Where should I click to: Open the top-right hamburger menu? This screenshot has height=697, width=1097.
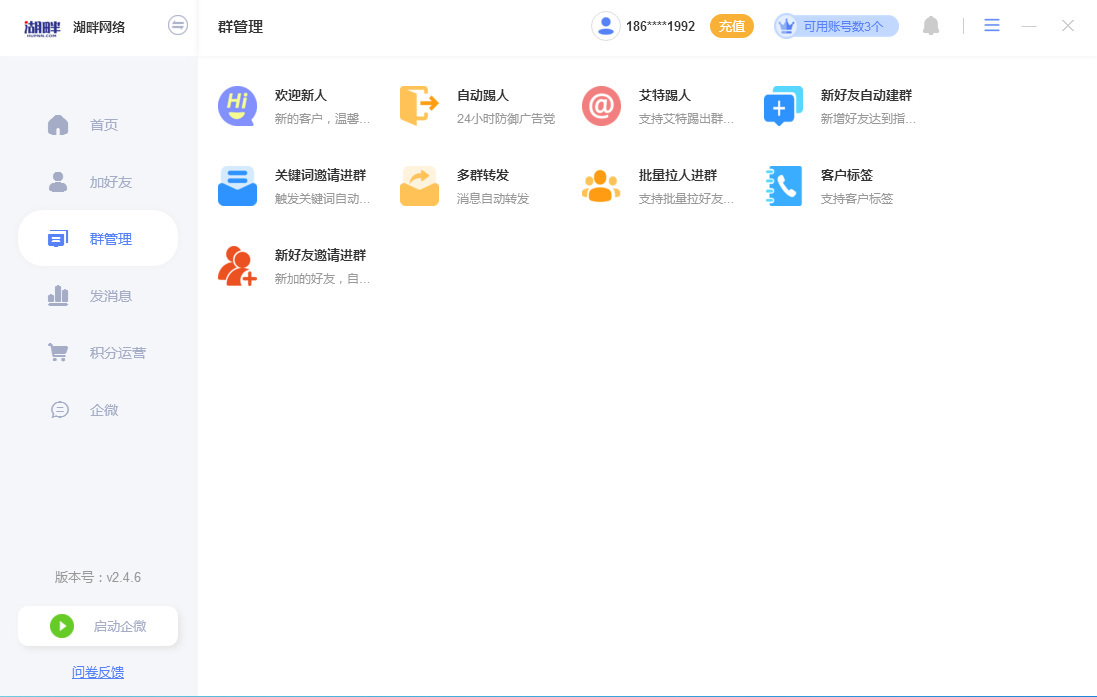991,25
